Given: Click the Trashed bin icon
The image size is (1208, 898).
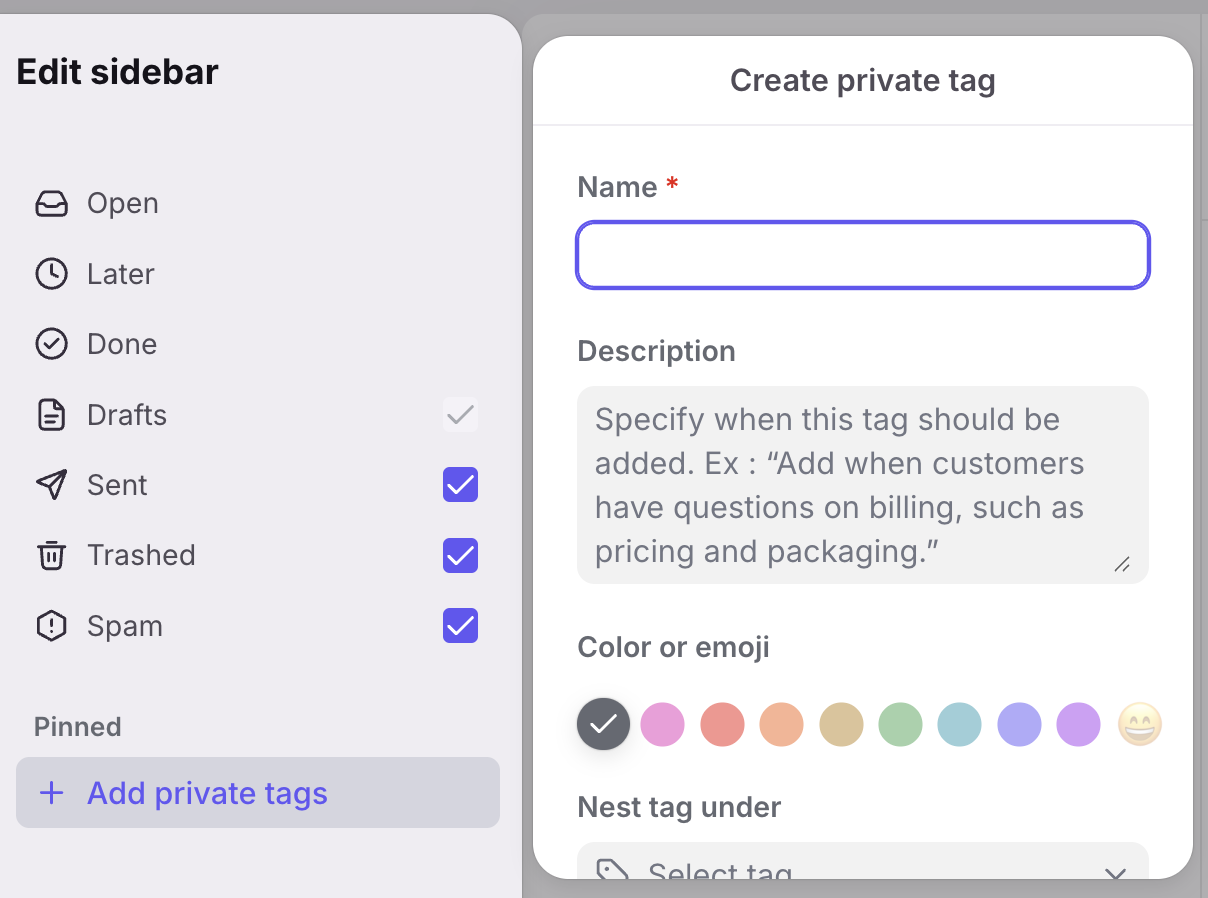Looking at the screenshot, I should (51, 555).
